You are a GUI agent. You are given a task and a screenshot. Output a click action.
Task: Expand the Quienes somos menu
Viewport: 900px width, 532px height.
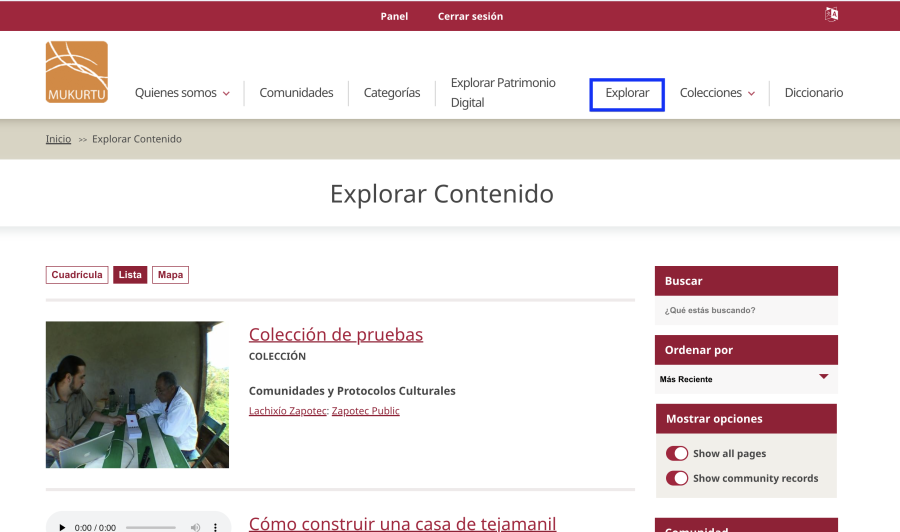click(182, 93)
